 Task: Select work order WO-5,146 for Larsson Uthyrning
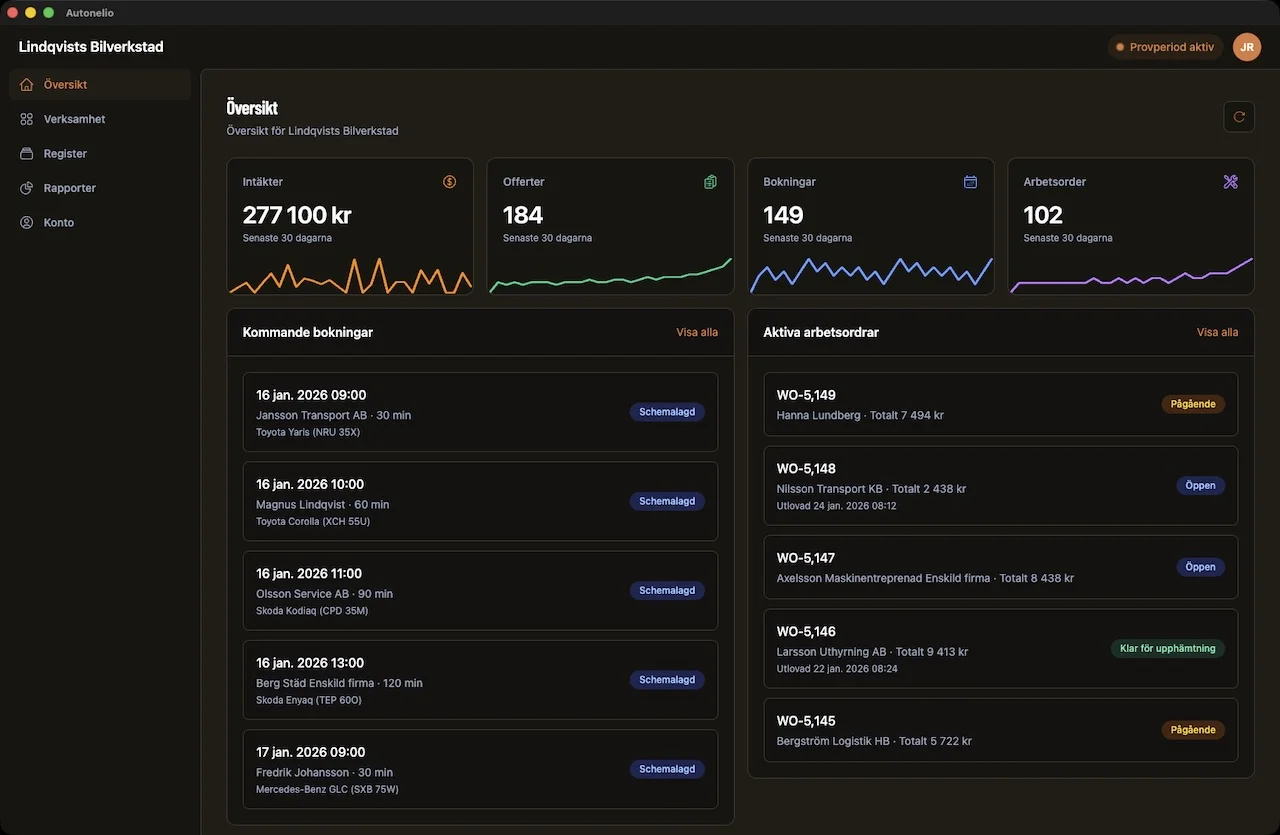click(x=1000, y=648)
